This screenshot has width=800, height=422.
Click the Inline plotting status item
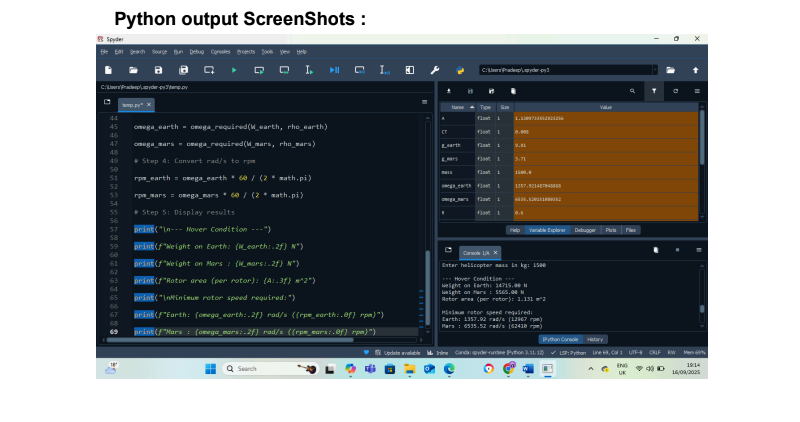[438, 353]
